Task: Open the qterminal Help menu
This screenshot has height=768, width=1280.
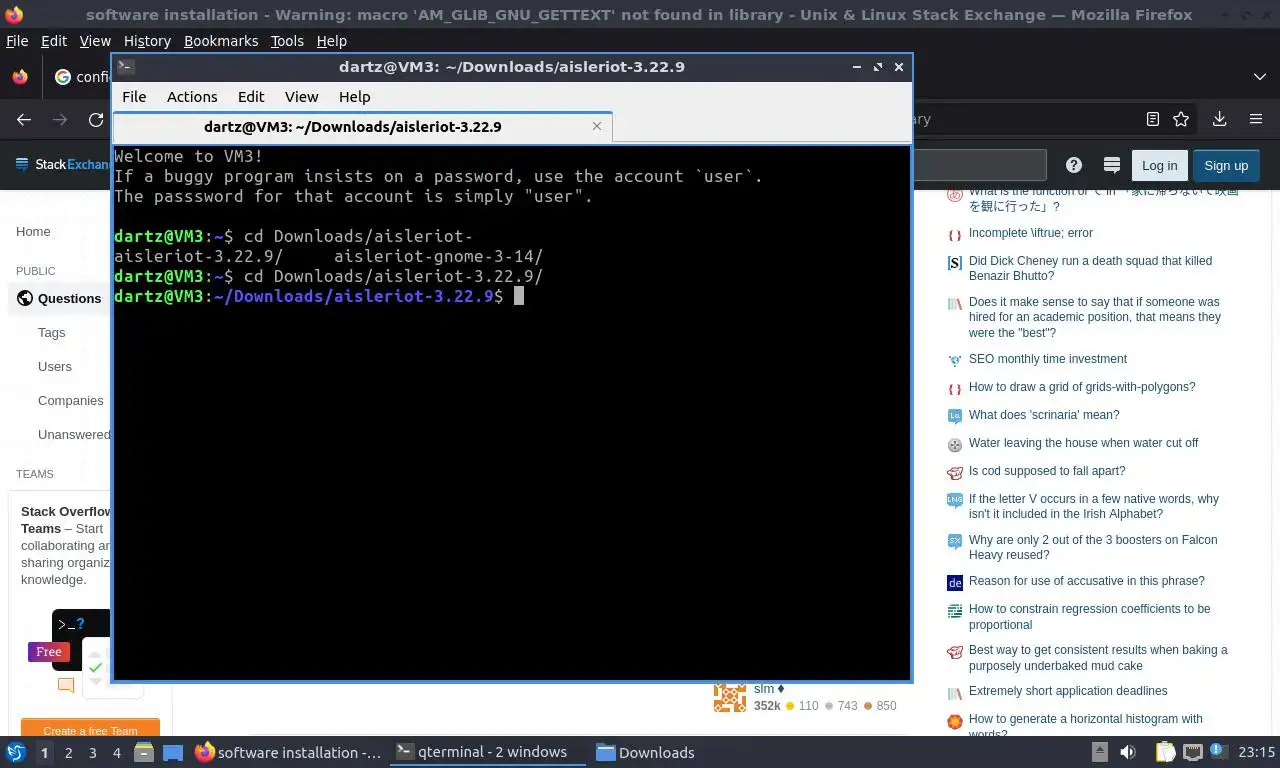Action: [354, 97]
